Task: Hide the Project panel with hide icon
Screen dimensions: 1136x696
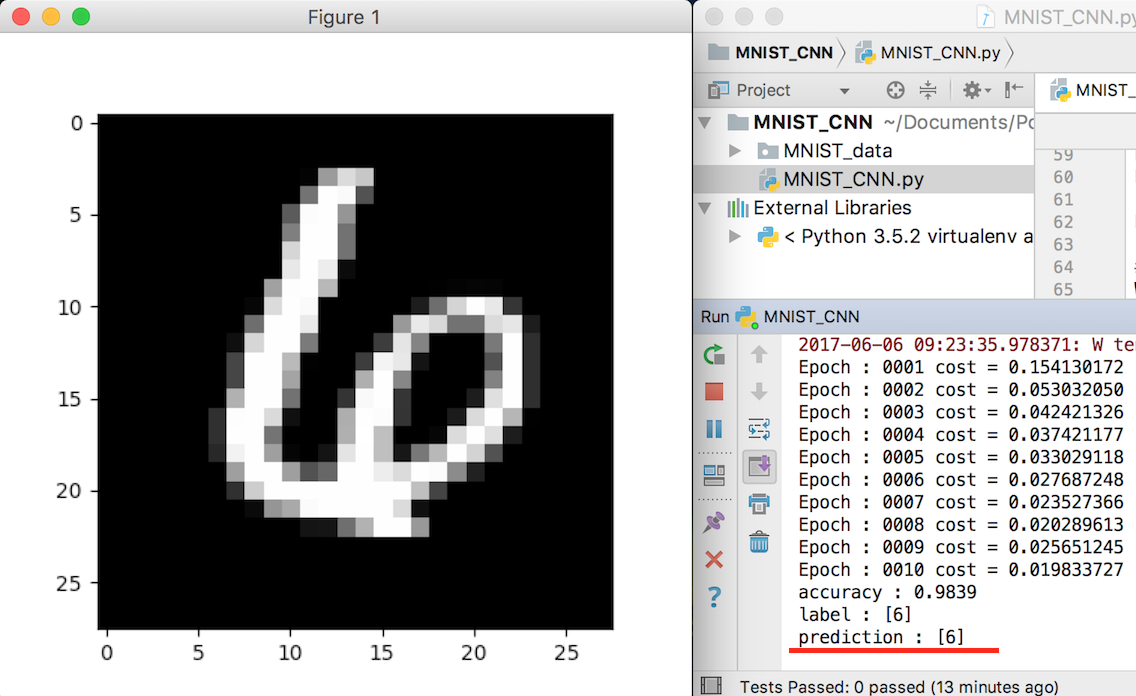Action: [x=1014, y=90]
